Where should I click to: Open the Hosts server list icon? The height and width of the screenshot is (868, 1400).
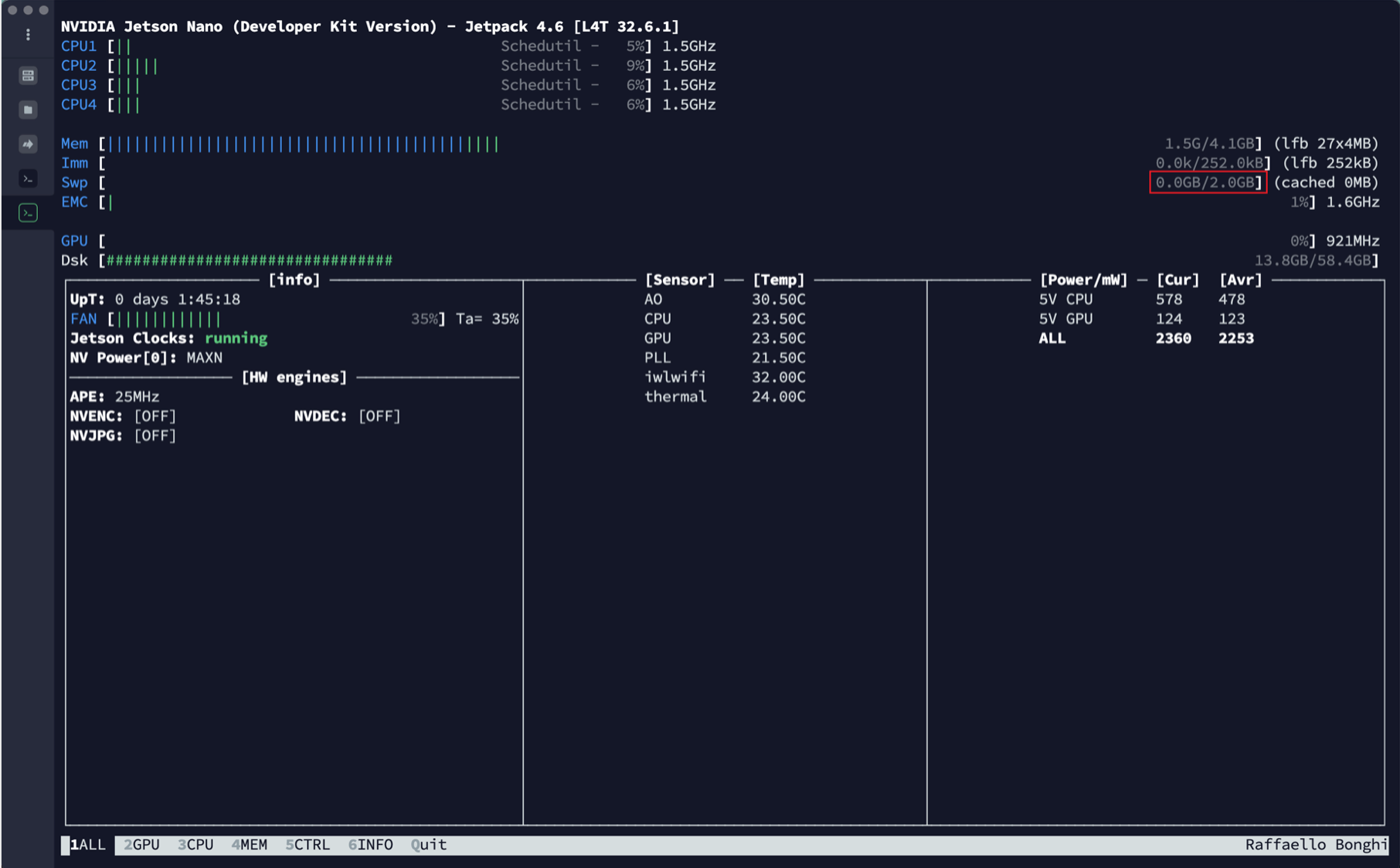click(28, 75)
